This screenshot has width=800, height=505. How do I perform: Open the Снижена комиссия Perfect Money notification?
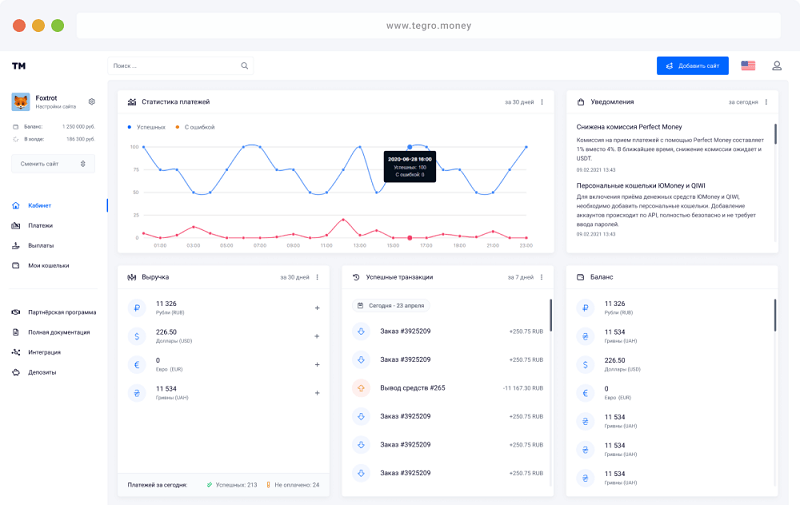pos(629,127)
